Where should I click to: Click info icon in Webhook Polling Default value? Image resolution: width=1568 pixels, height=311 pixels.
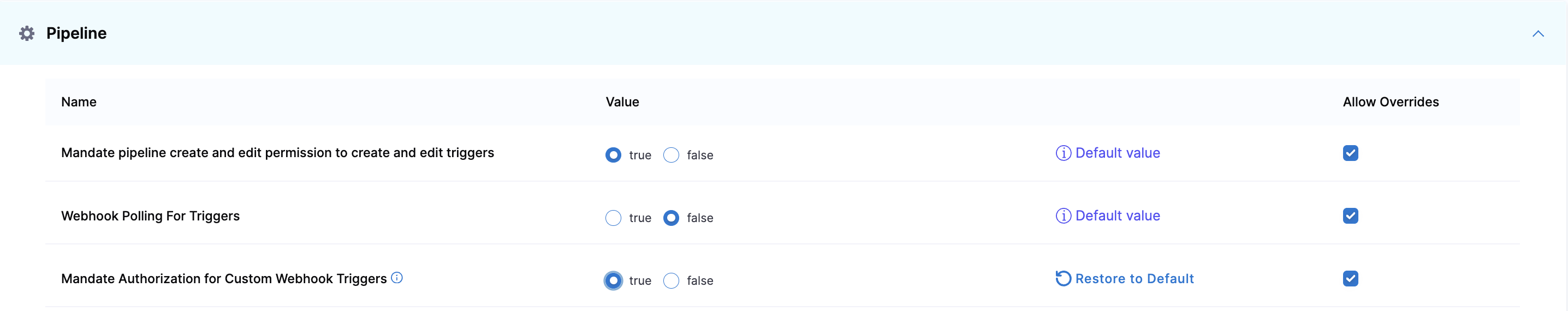[x=1063, y=216]
